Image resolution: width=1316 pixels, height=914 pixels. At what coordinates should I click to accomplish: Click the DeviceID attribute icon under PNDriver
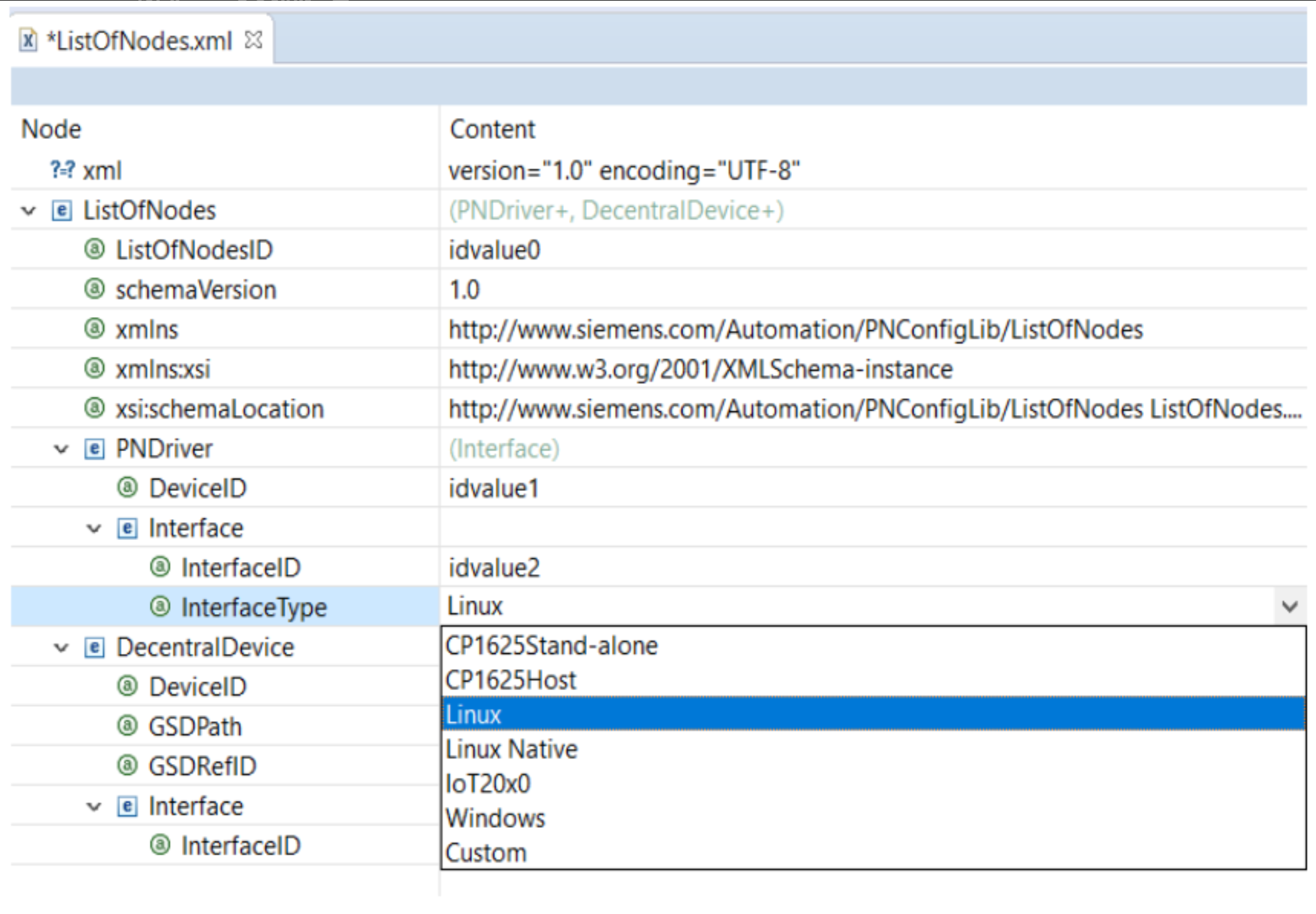click(x=127, y=488)
